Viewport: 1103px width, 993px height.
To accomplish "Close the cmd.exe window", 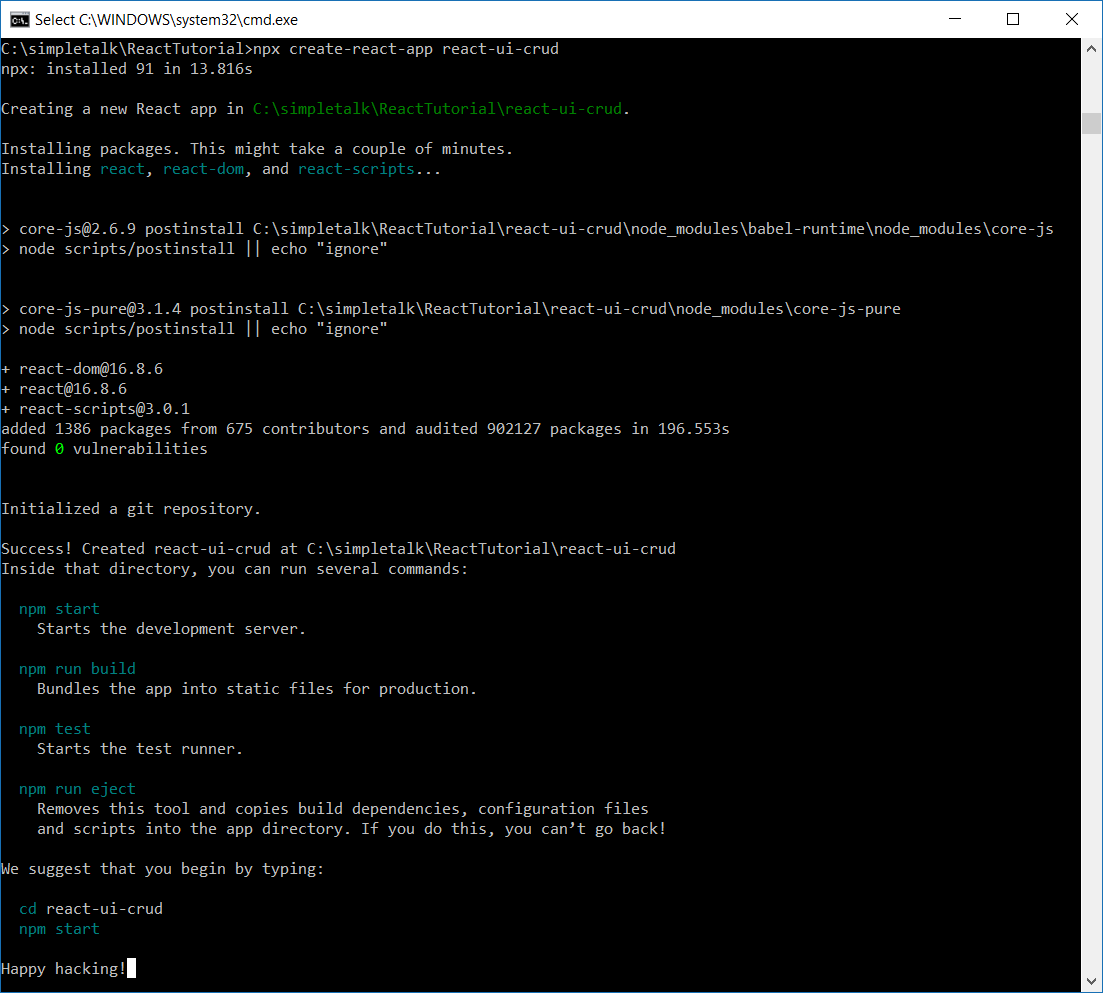I will (x=1071, y=19).
